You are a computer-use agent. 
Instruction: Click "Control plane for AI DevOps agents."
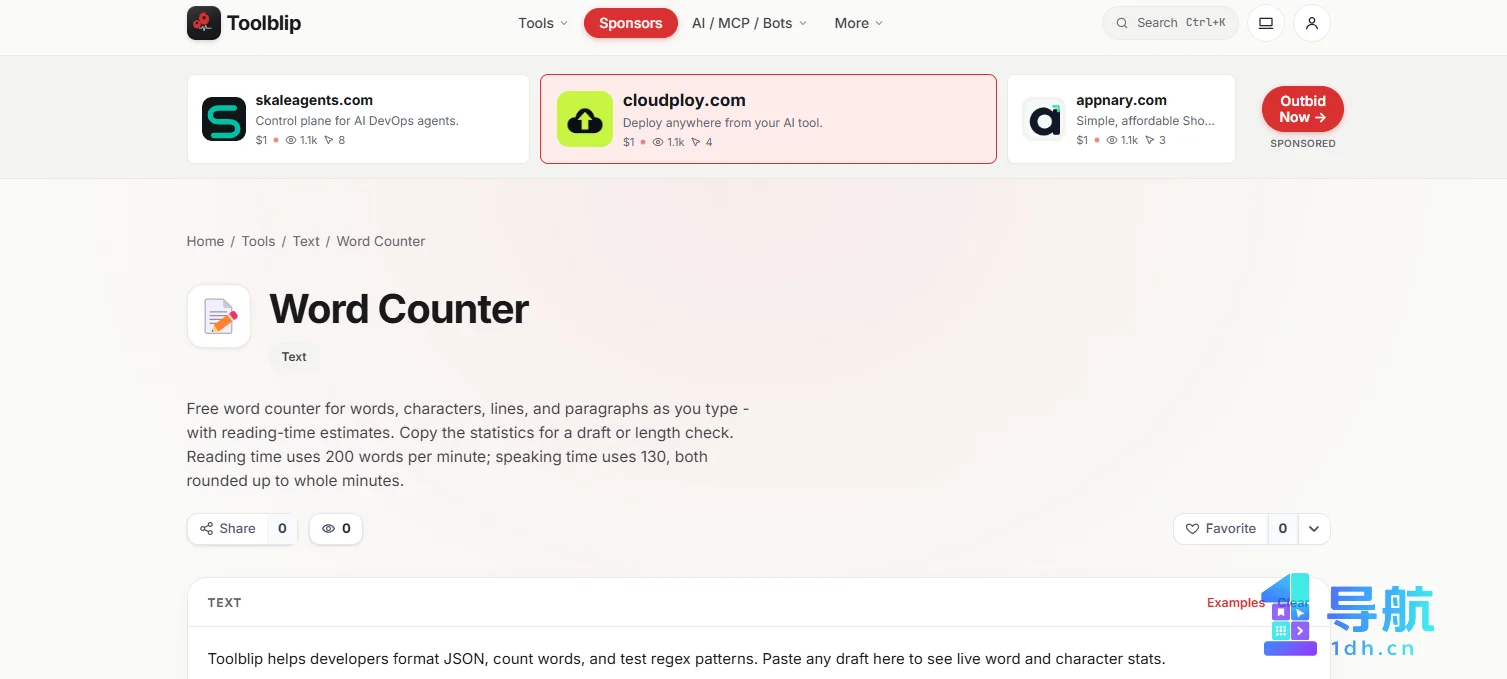pos(357,121)
